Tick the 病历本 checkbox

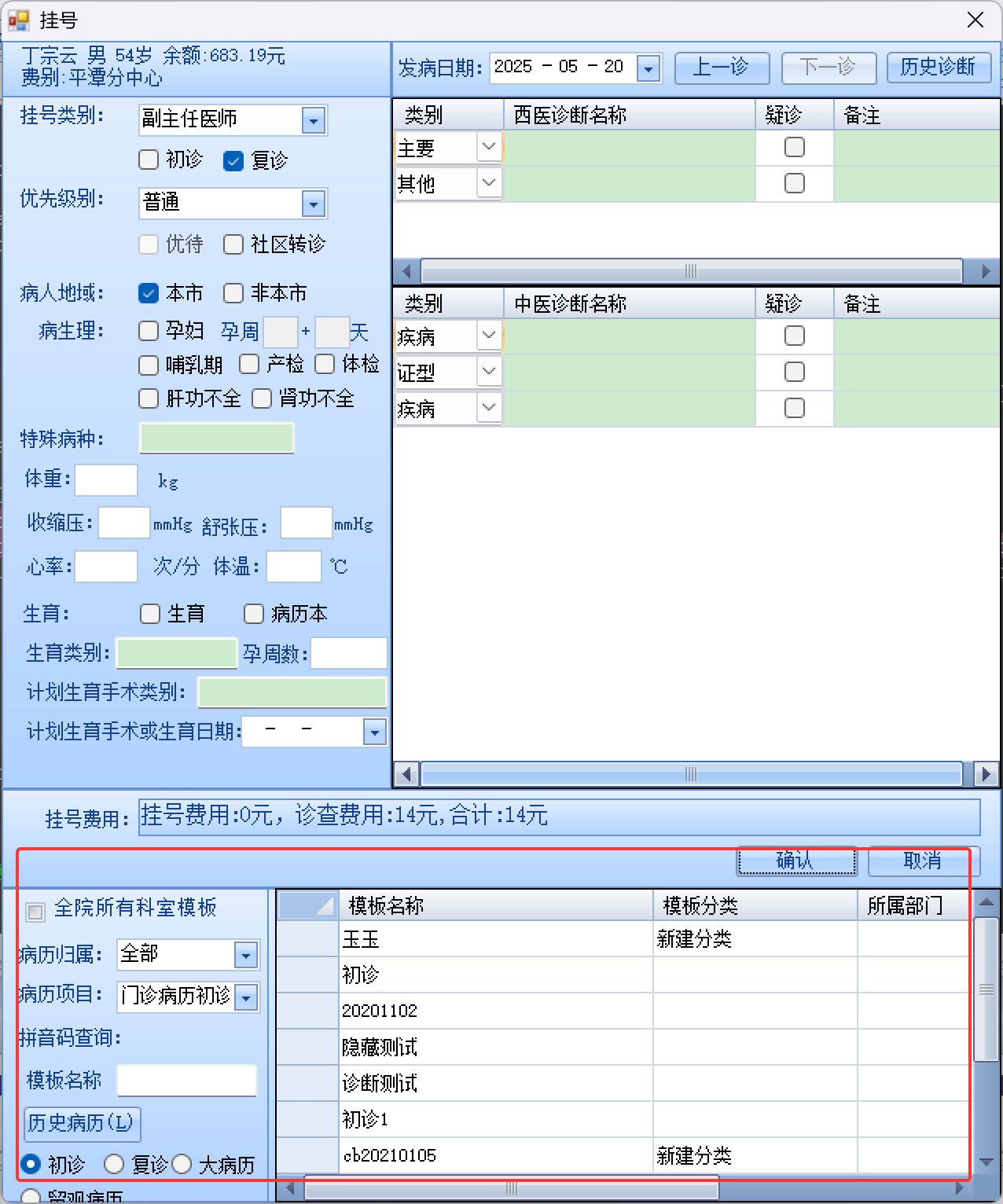point(254,614)
